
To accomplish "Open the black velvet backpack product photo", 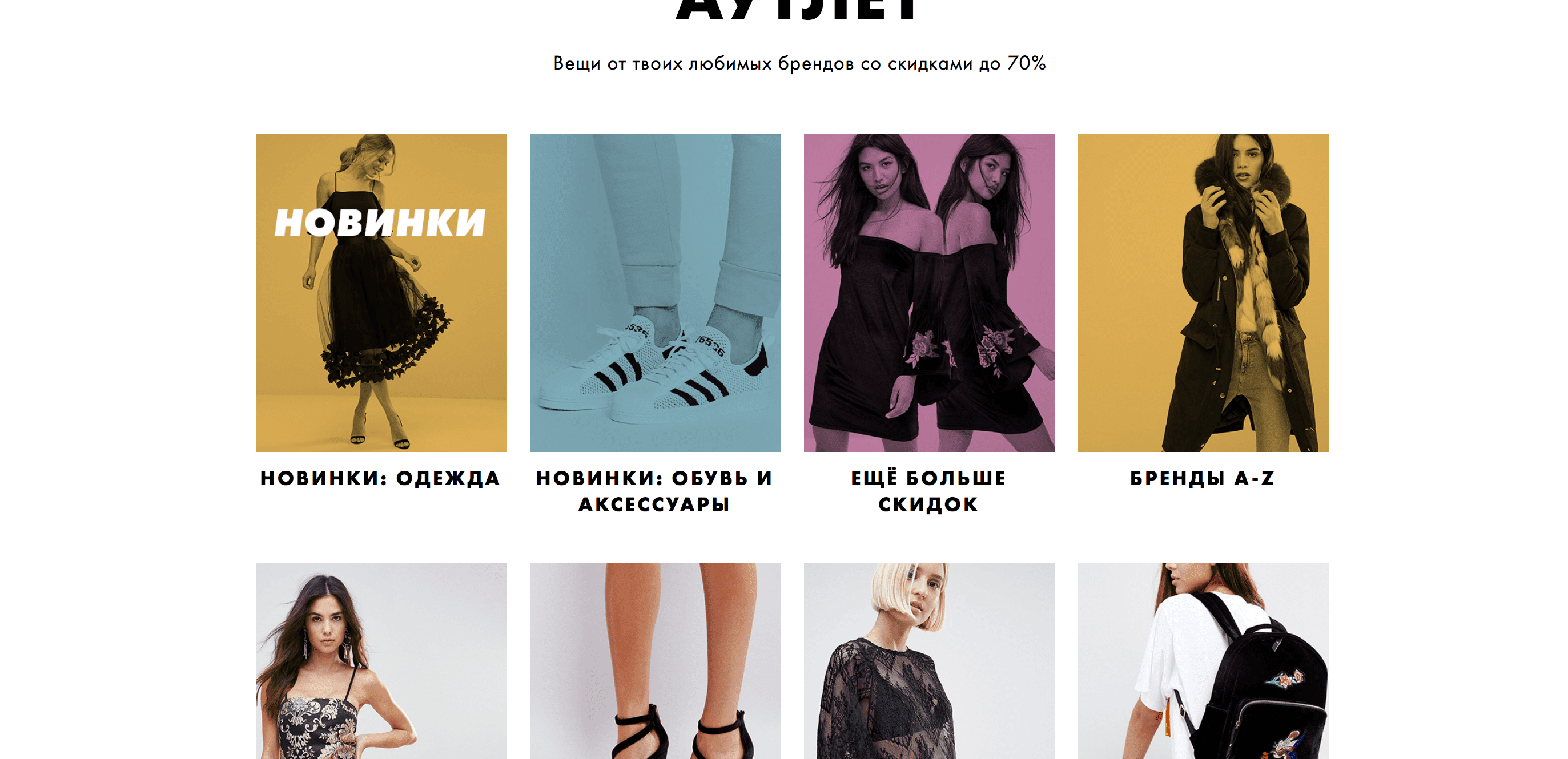I will tap(1203, 660).
